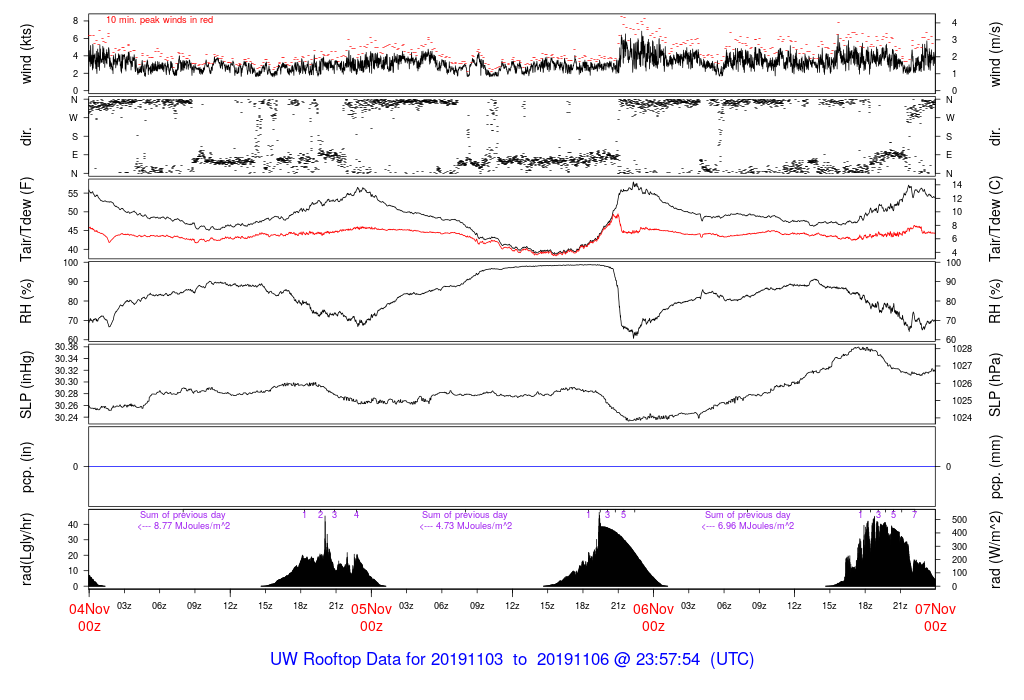
Task: Click the '04Nov' date label
Action: 89,609
